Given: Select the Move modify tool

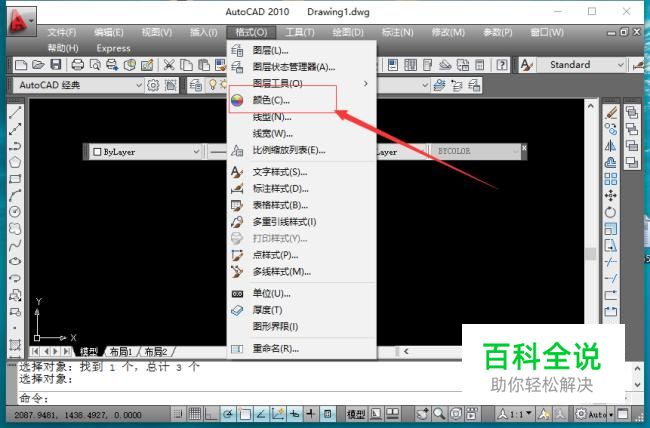Looking at the screenshot, I should tap(611, 195).
